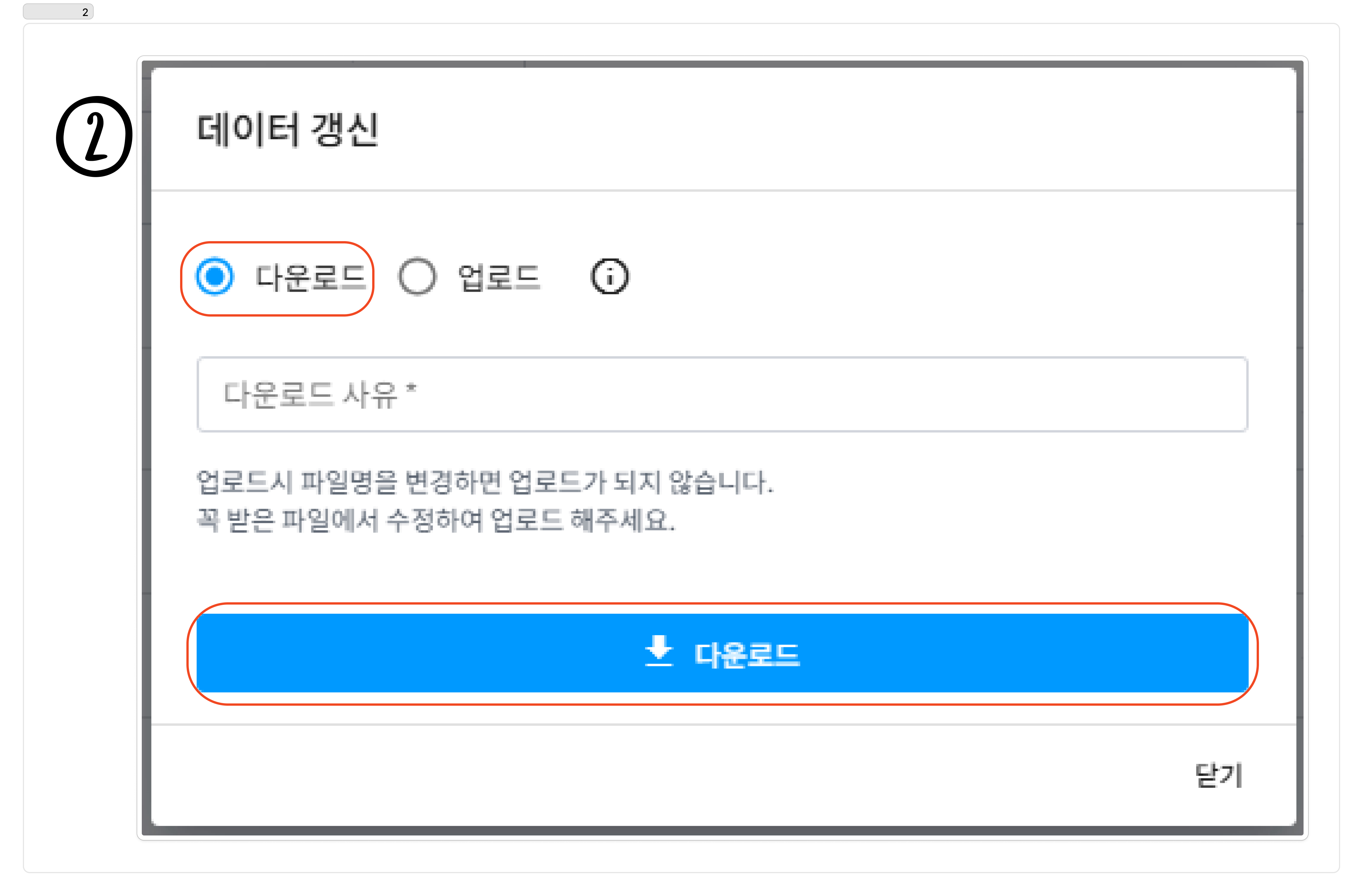Click the 데이터 갱신 dialog title
Screen dimensions: 1363x896
pyautogui.click(x=288, y=129)
